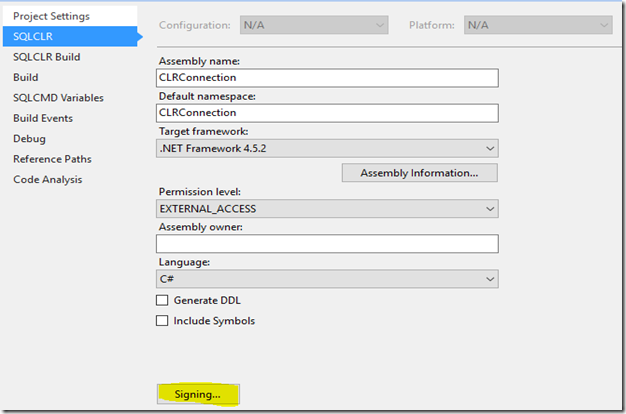Select the Debug tab
This screenshot has height=414, width=626.
(29, 139)
